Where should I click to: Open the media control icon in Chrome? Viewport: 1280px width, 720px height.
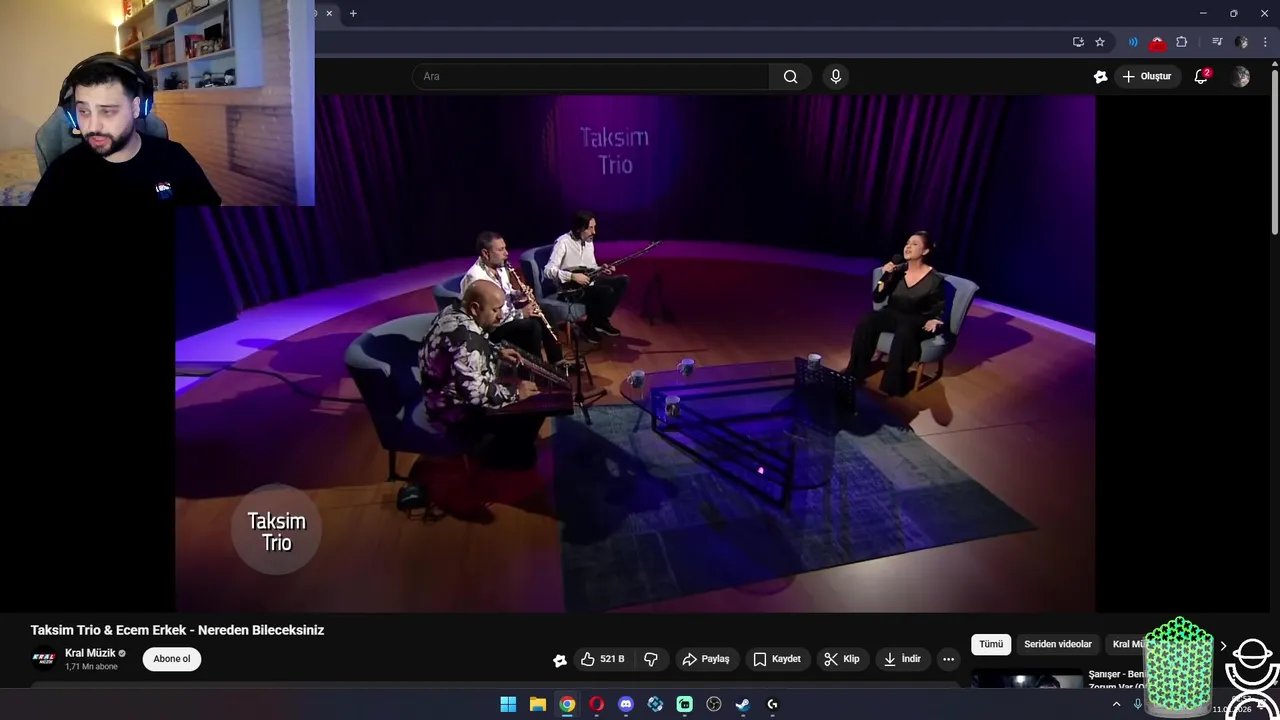[1217, 42]
